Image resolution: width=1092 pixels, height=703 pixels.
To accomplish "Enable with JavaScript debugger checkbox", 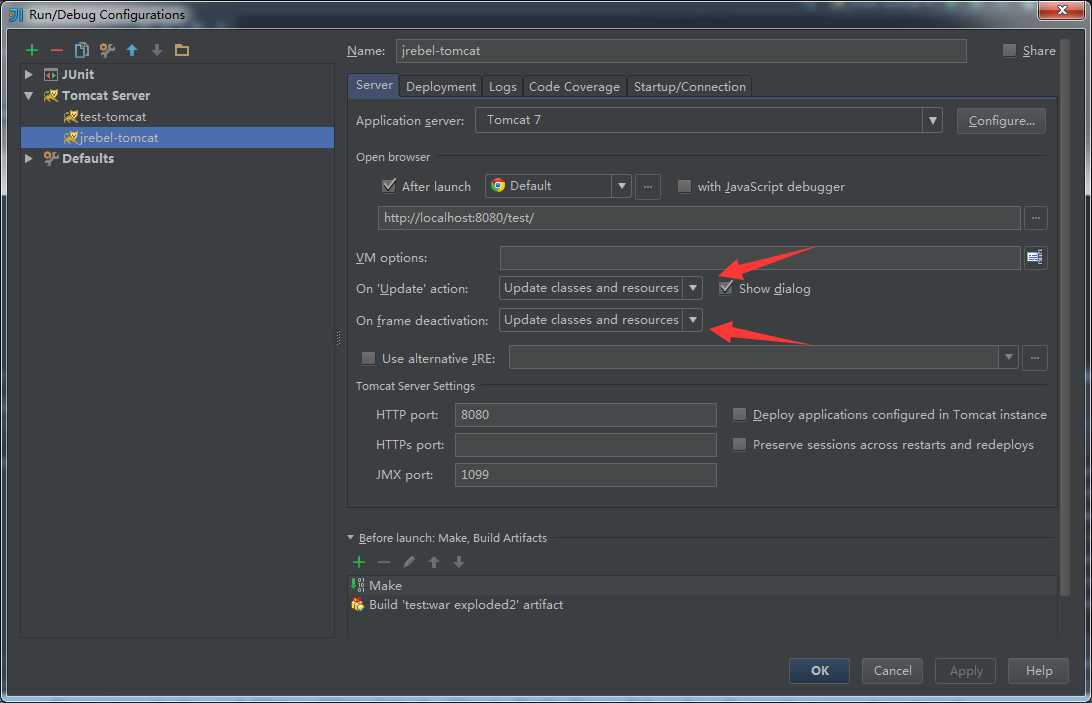I will coord(684,186).
